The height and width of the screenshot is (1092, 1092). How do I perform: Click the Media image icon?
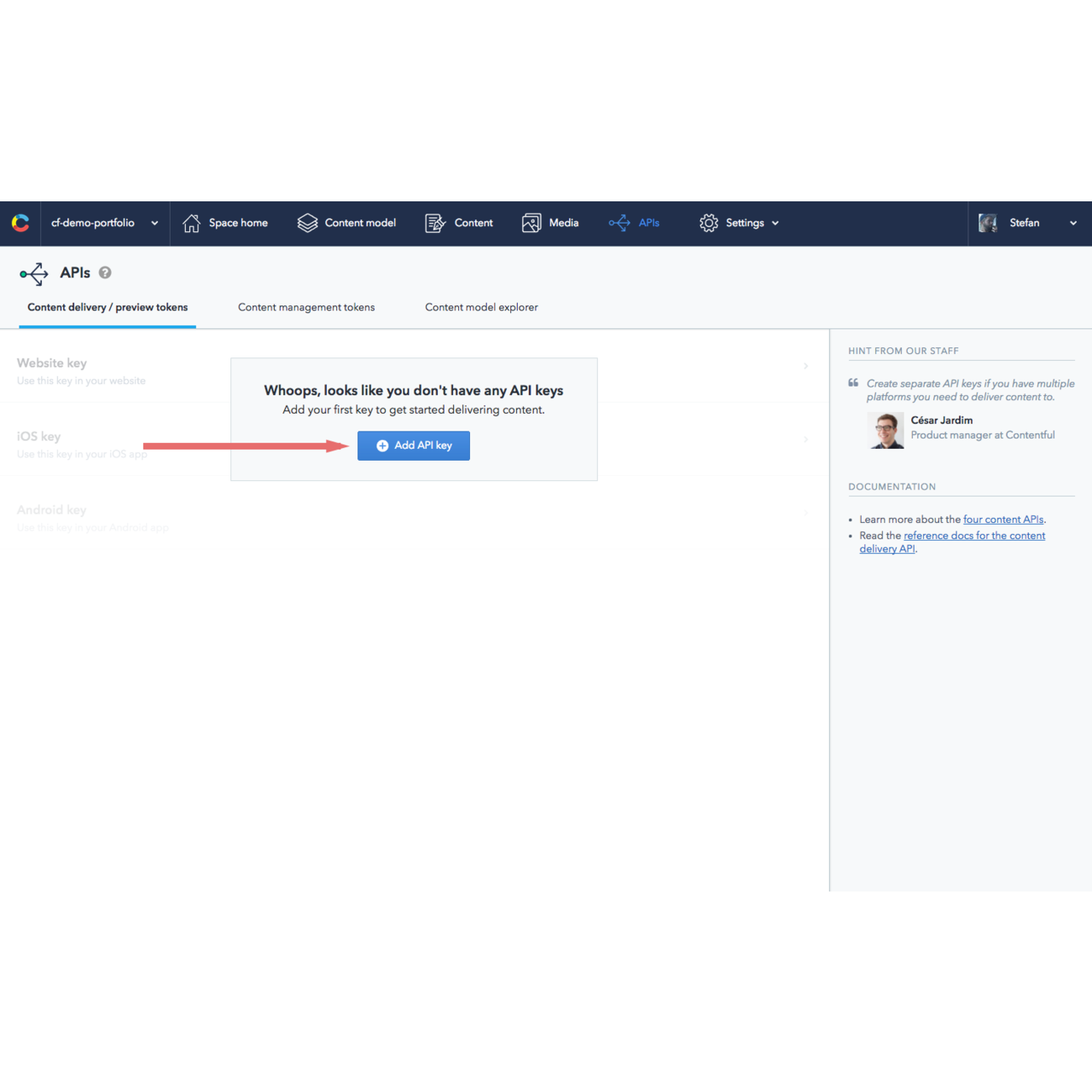click(531, 224)
